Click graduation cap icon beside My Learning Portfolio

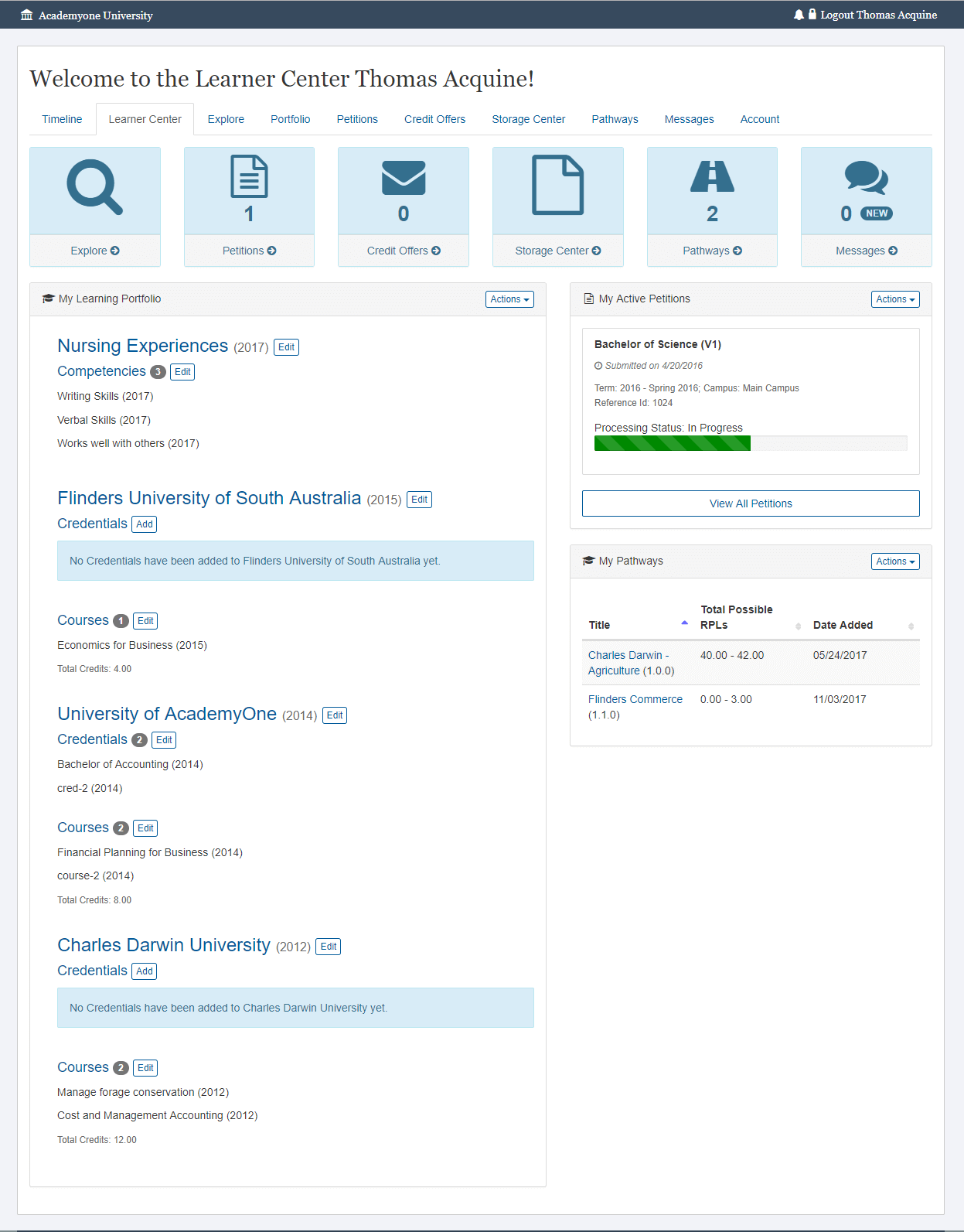pos(48,299)
